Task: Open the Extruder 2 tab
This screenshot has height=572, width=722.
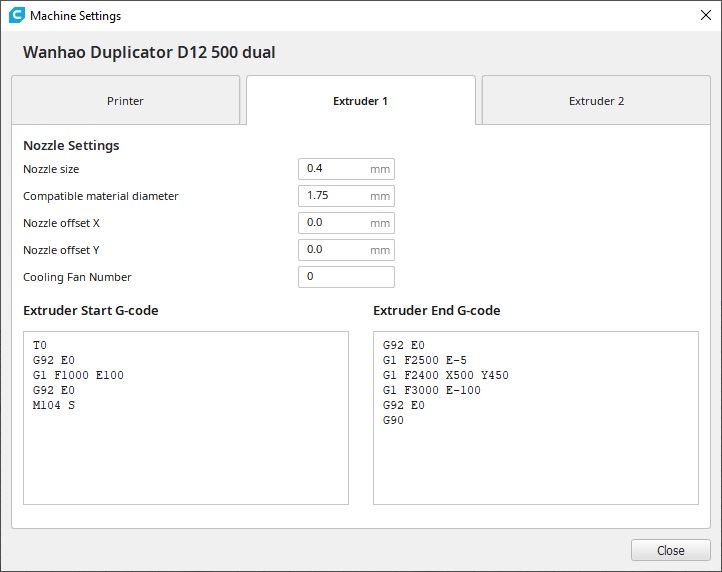Action: [596, 100]
